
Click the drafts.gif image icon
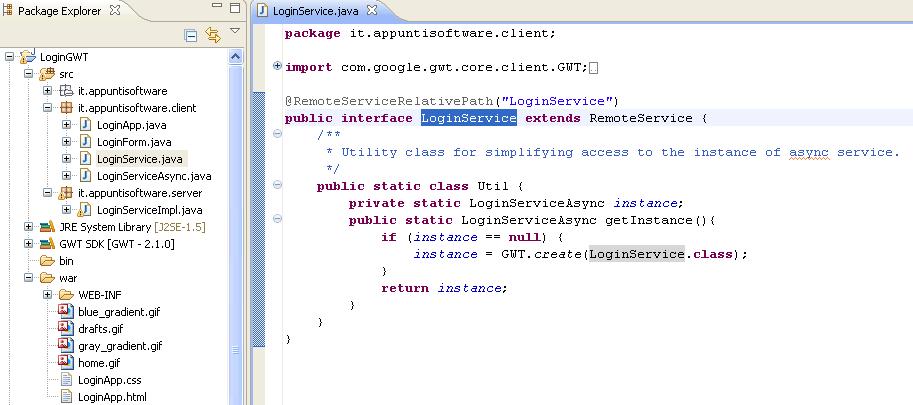pos(66,328)
